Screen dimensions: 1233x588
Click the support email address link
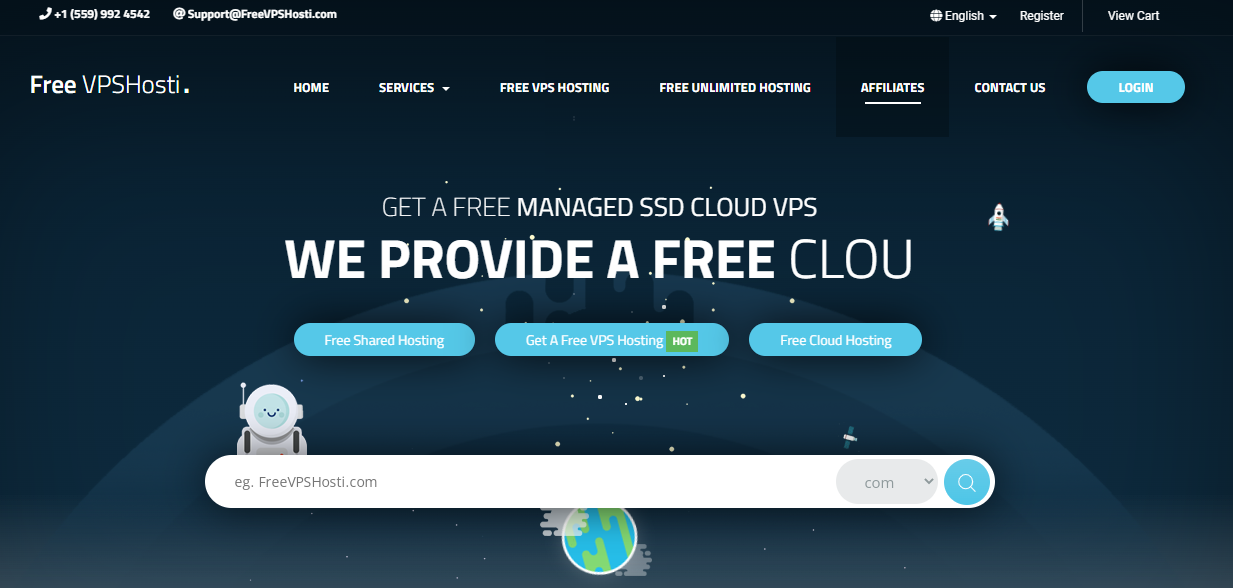click(255, 15)
